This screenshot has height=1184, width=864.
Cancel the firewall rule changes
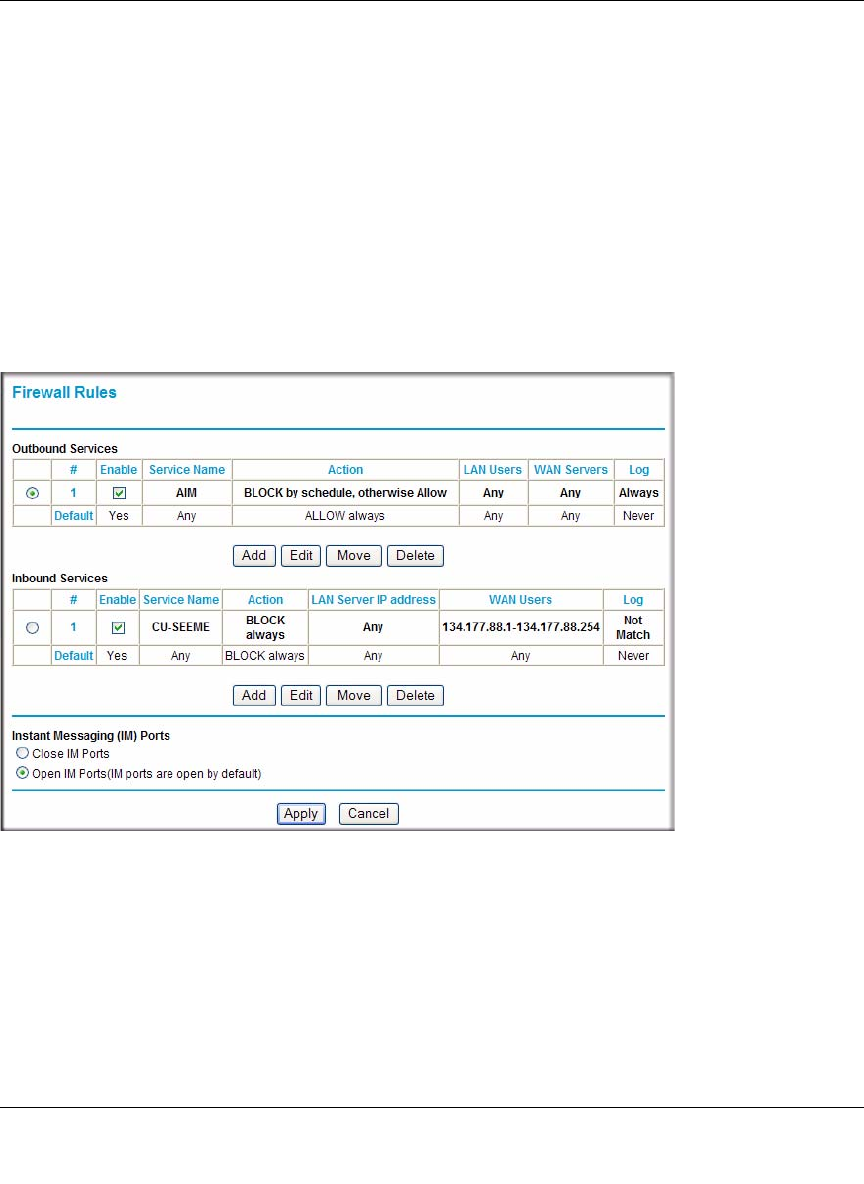(x=369, y=814)
